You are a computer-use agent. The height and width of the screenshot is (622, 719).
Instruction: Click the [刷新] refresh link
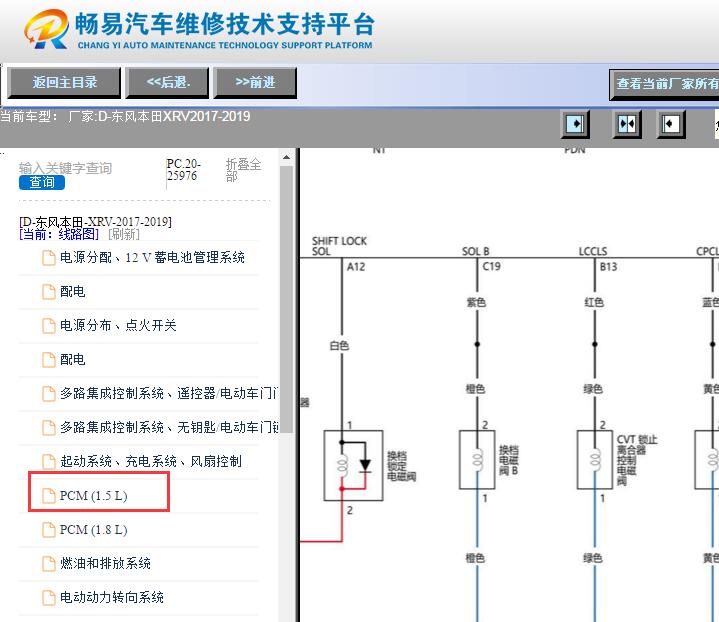124,234
